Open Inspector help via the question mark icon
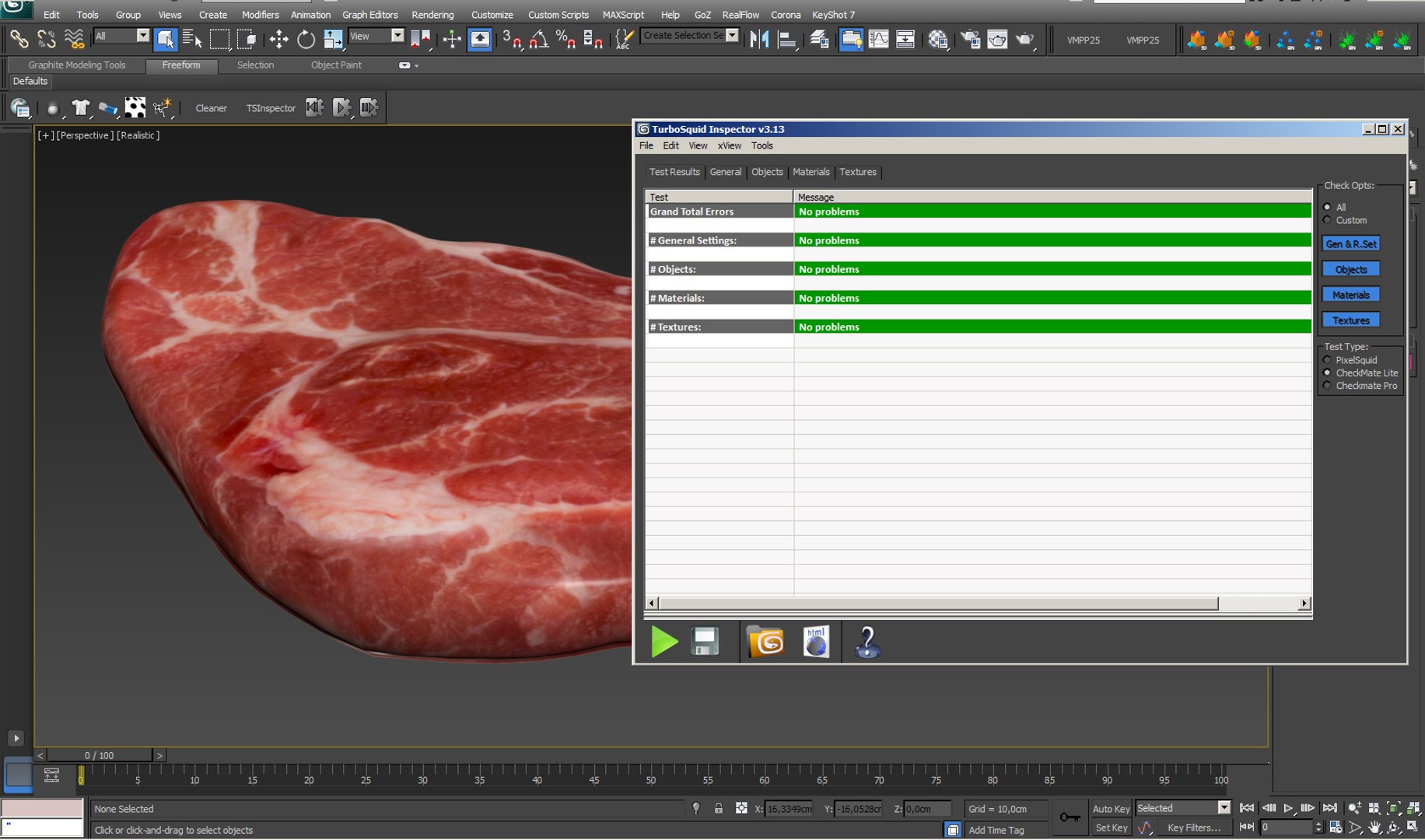Image resolution: width=1425 pixels, height=840 pixels. [x=867, y=642]
